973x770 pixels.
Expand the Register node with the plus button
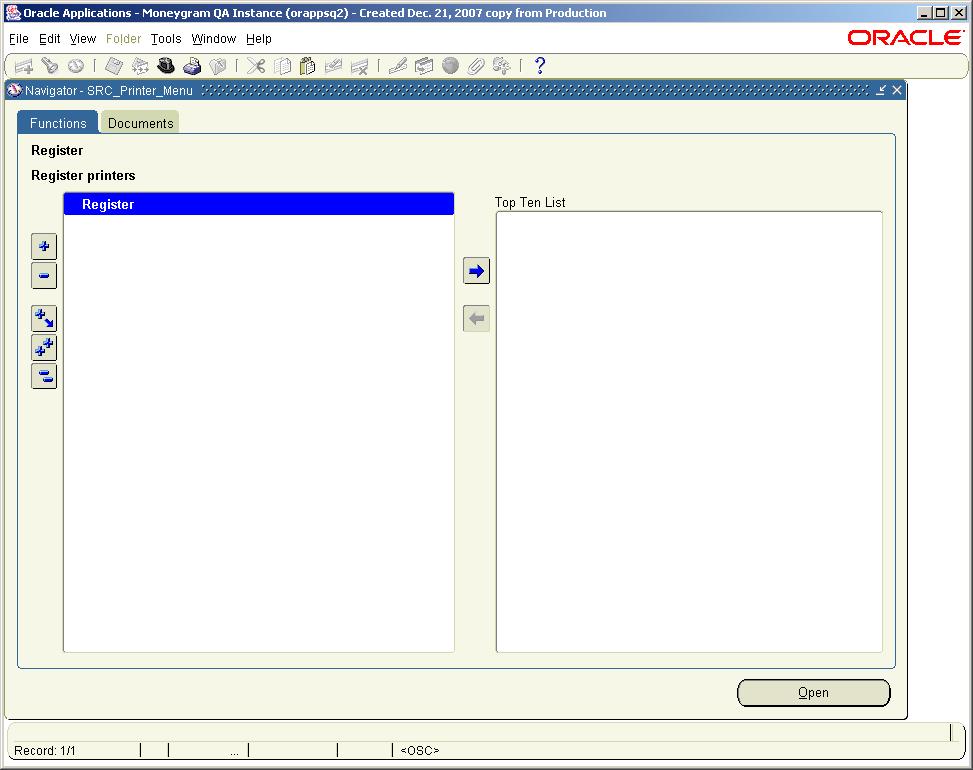point(43,246)
